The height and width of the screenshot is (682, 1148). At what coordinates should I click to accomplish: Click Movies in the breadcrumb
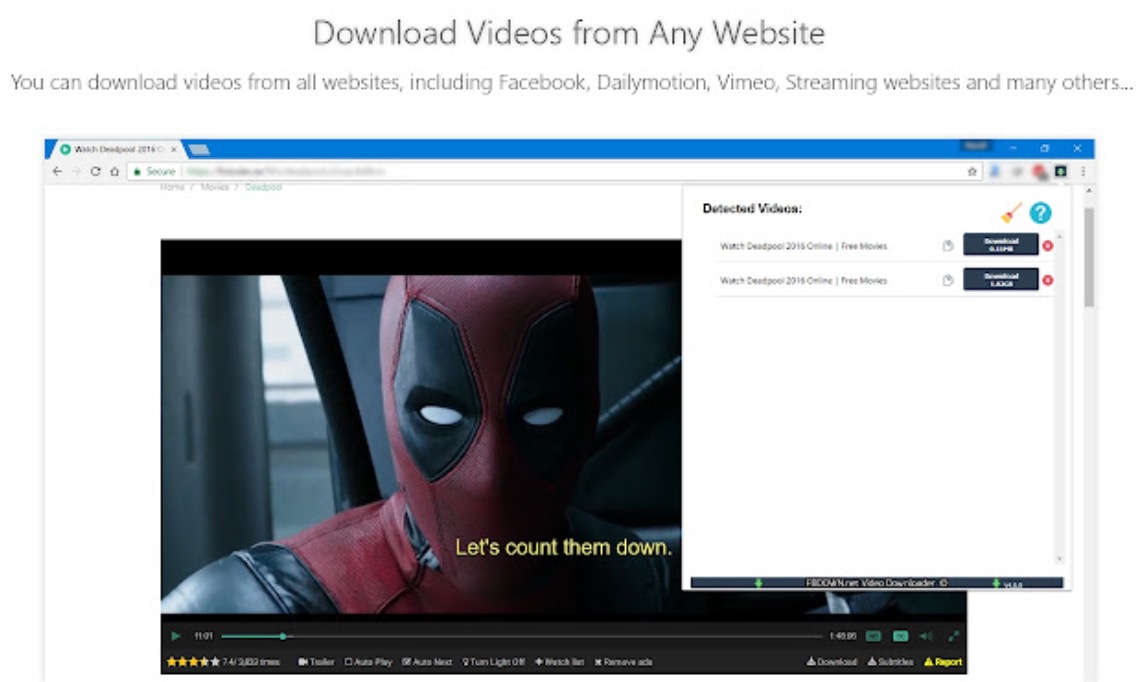point(215,187)
